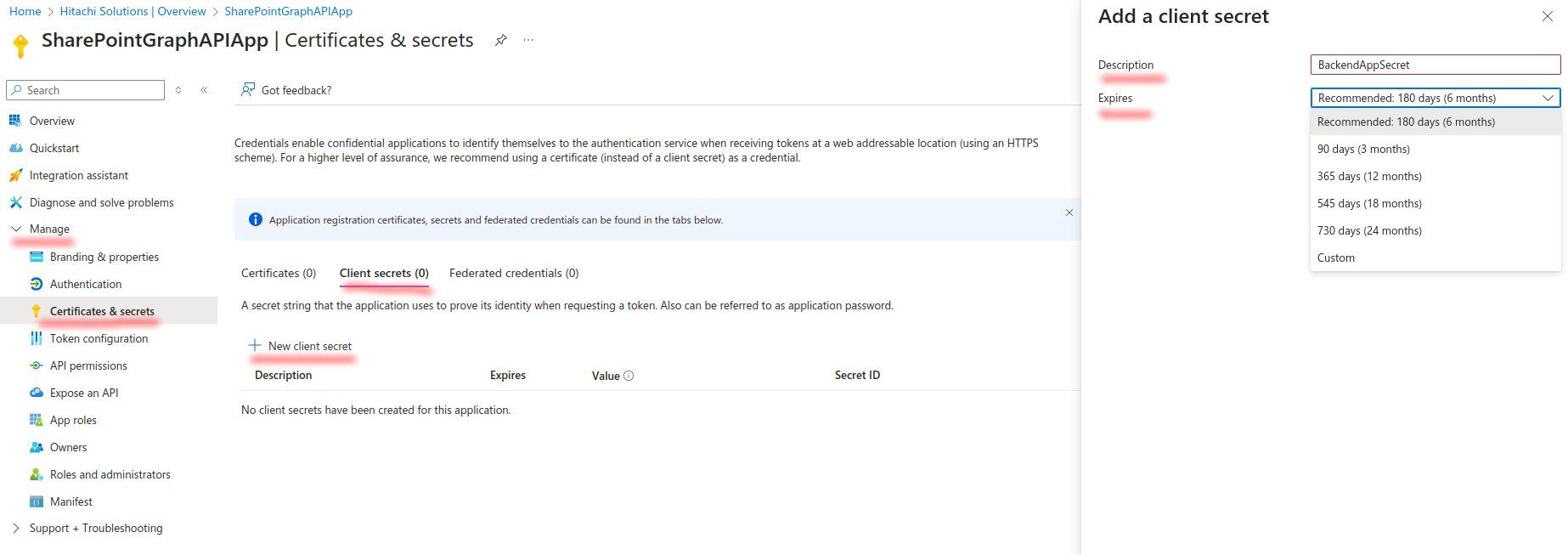Click the sidebar Search box

tap(85, 90)
